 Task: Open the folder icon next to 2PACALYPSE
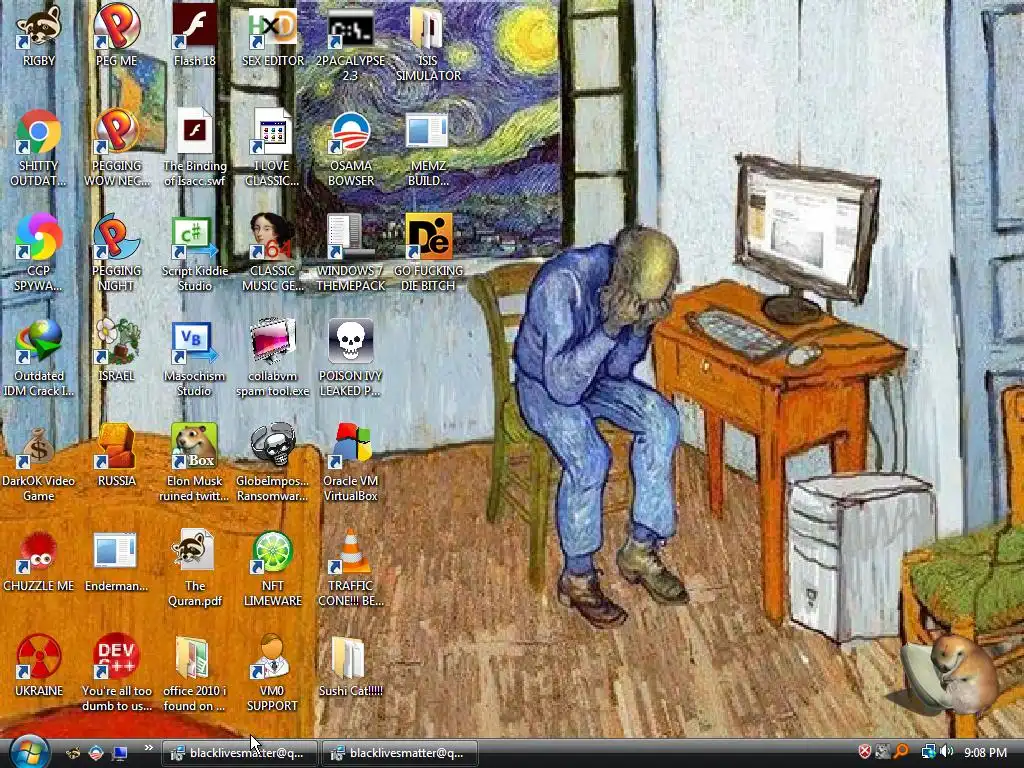pyautogui.click(x=428, y=26)
